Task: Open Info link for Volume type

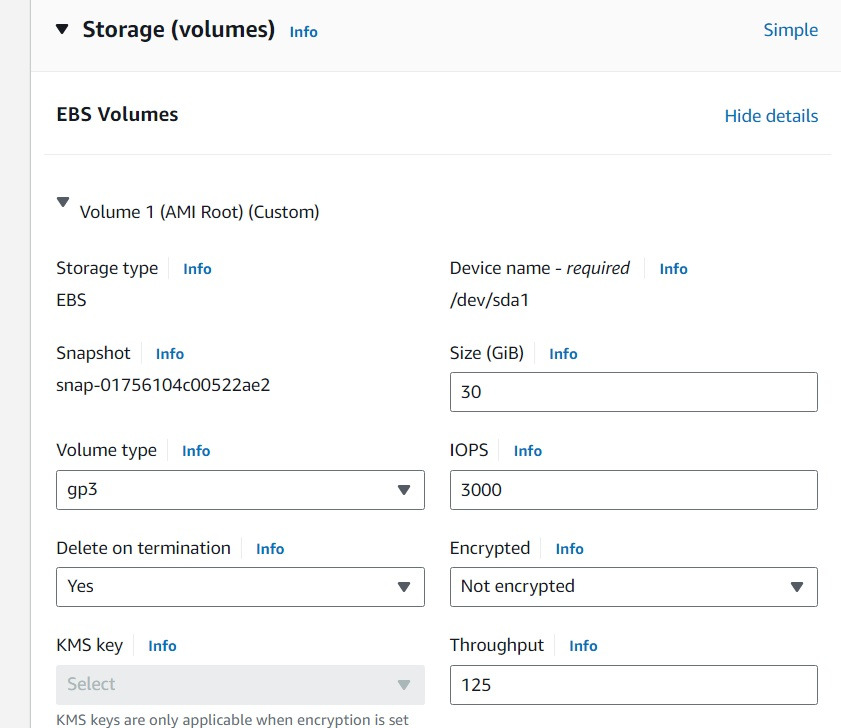Action: 196,451
